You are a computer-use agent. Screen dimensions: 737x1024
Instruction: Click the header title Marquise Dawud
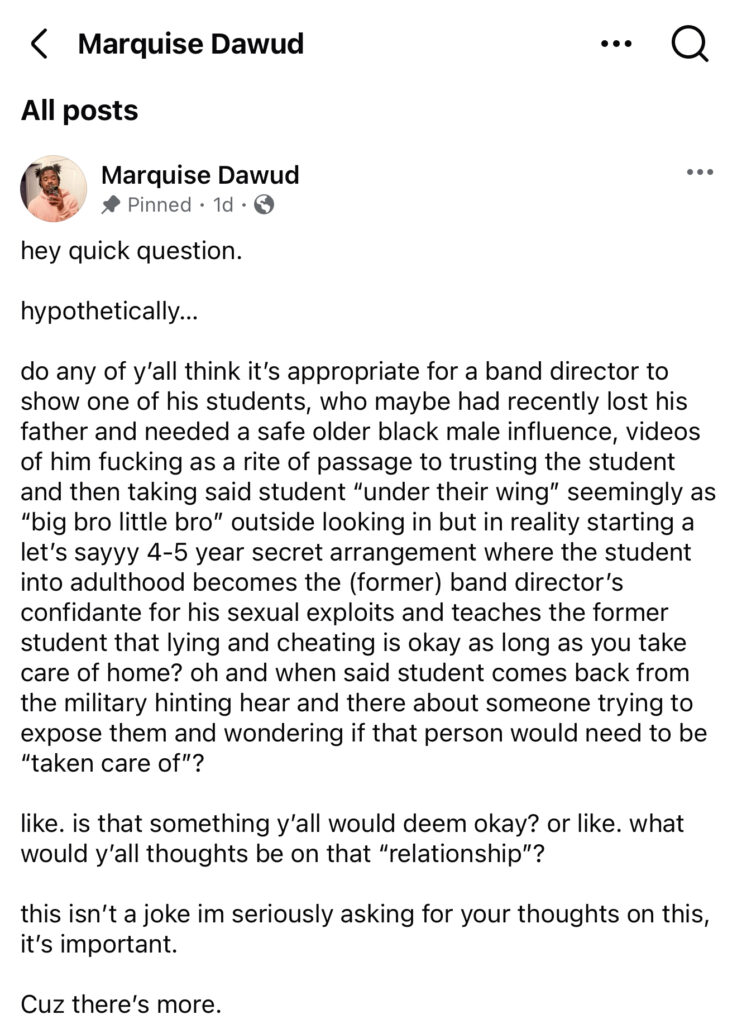[x=190, y=44]
